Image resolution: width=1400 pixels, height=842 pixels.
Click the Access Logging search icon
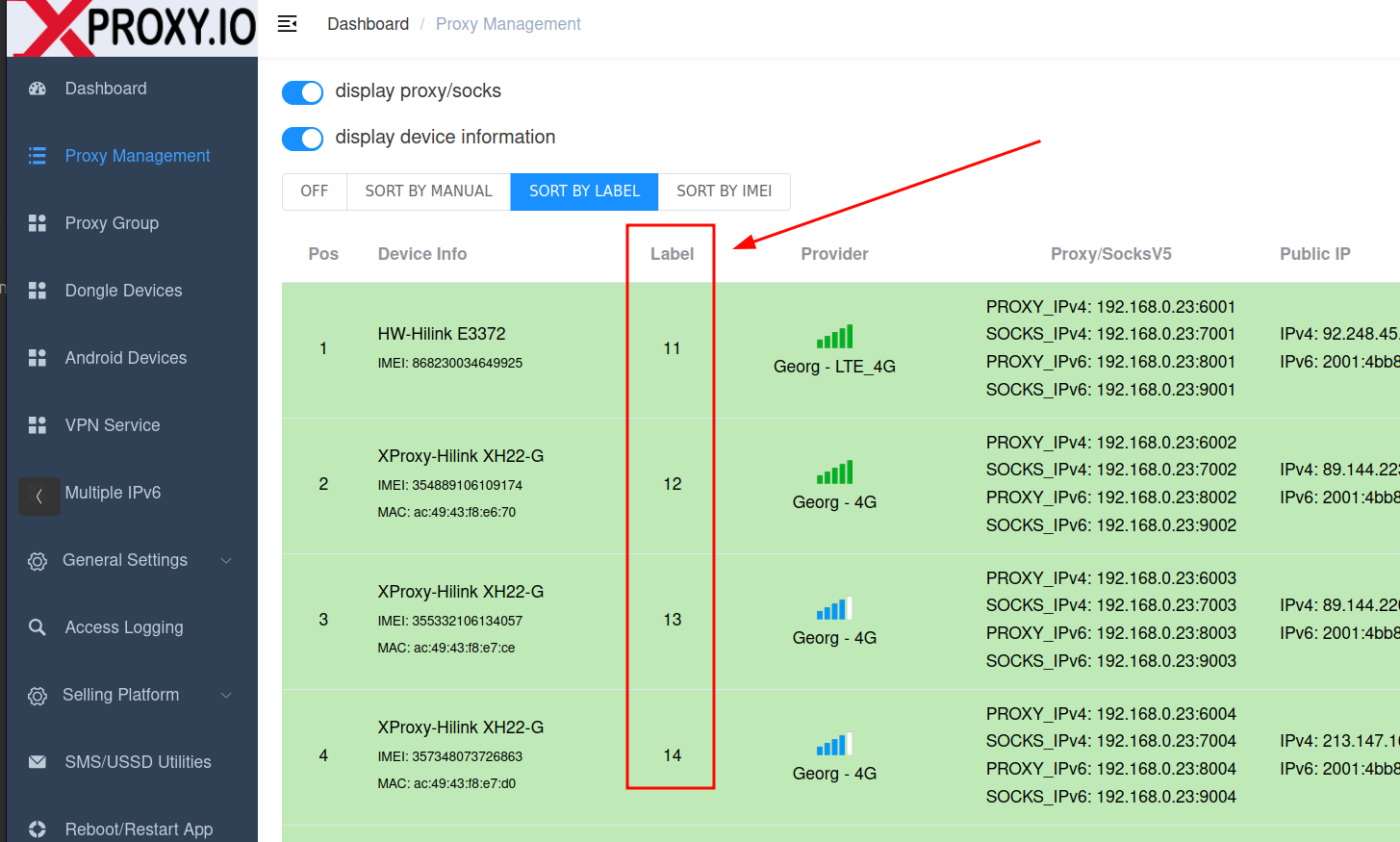pos(38,627)
